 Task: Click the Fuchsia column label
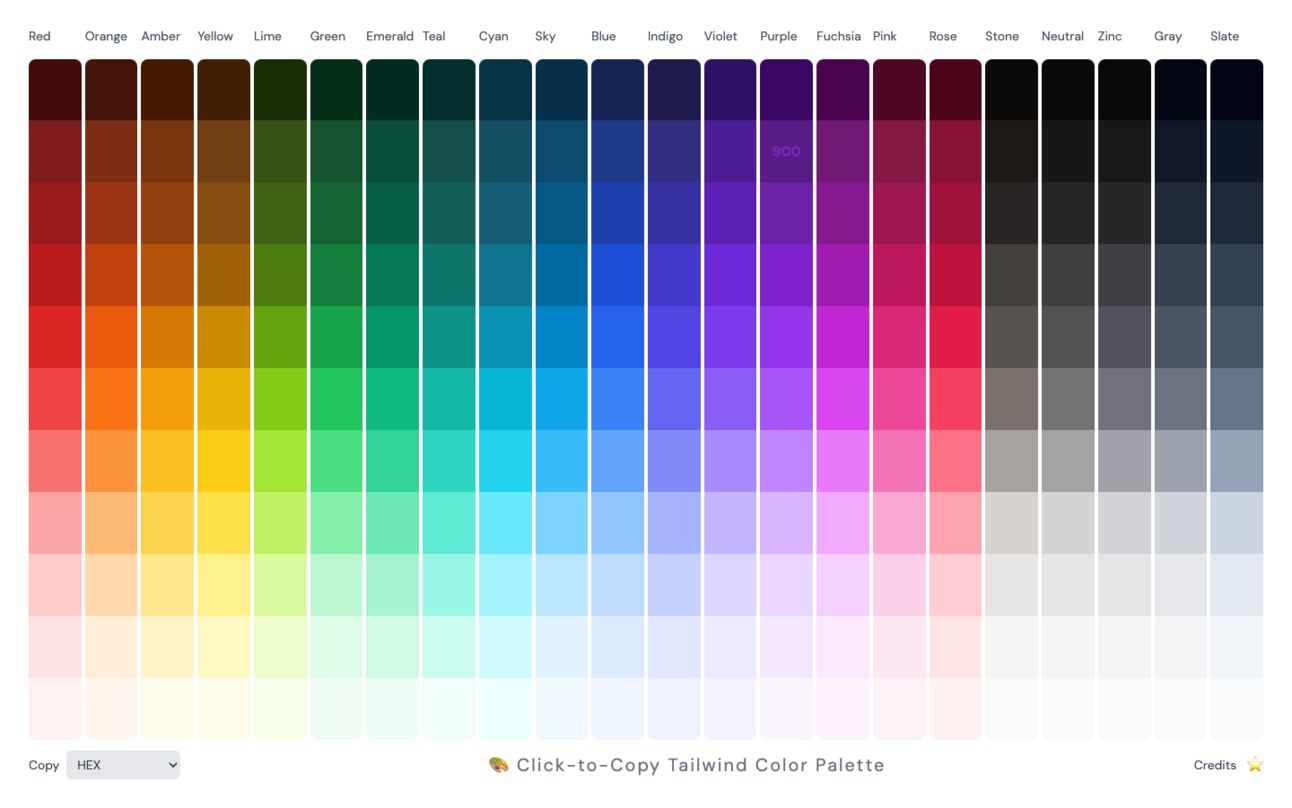tap(838, 36)
